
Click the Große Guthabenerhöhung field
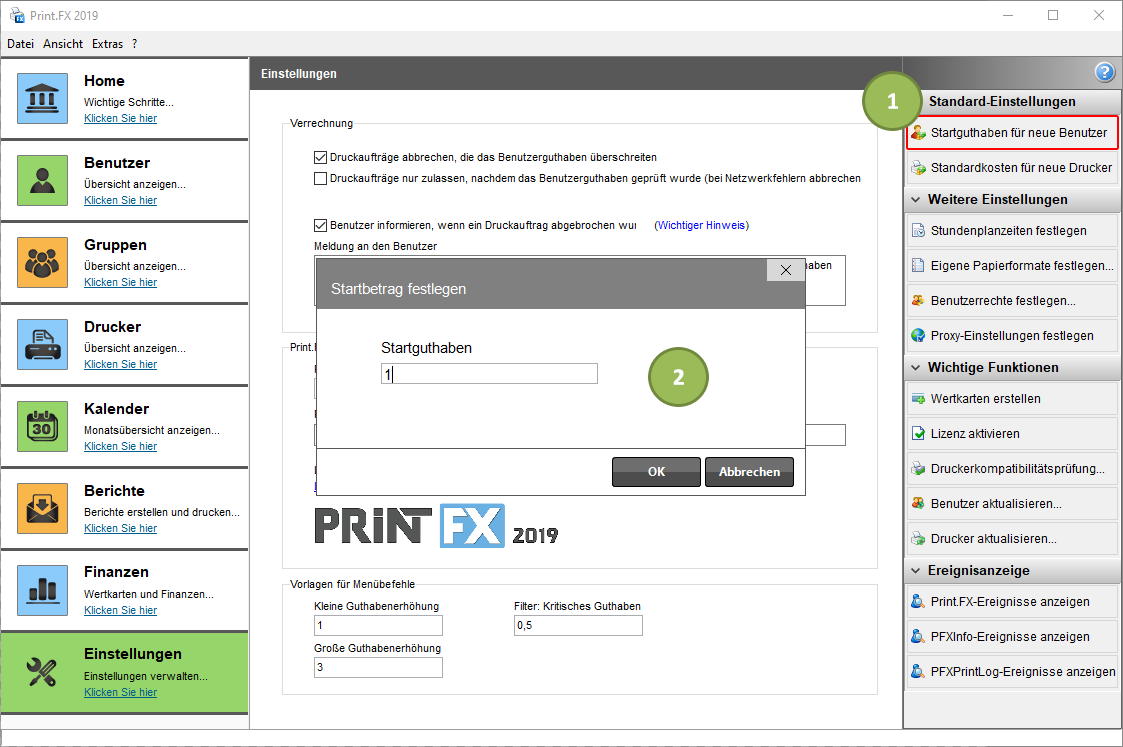tap(378, 668)
